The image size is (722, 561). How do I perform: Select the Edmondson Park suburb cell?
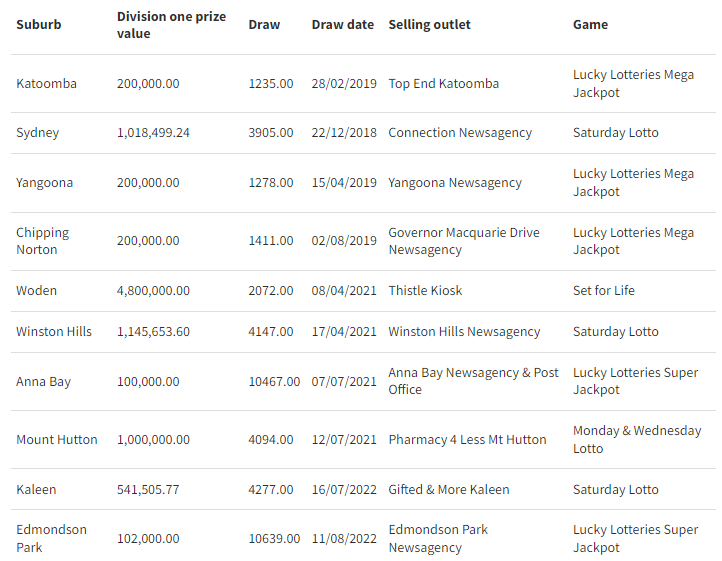(51, 538)
